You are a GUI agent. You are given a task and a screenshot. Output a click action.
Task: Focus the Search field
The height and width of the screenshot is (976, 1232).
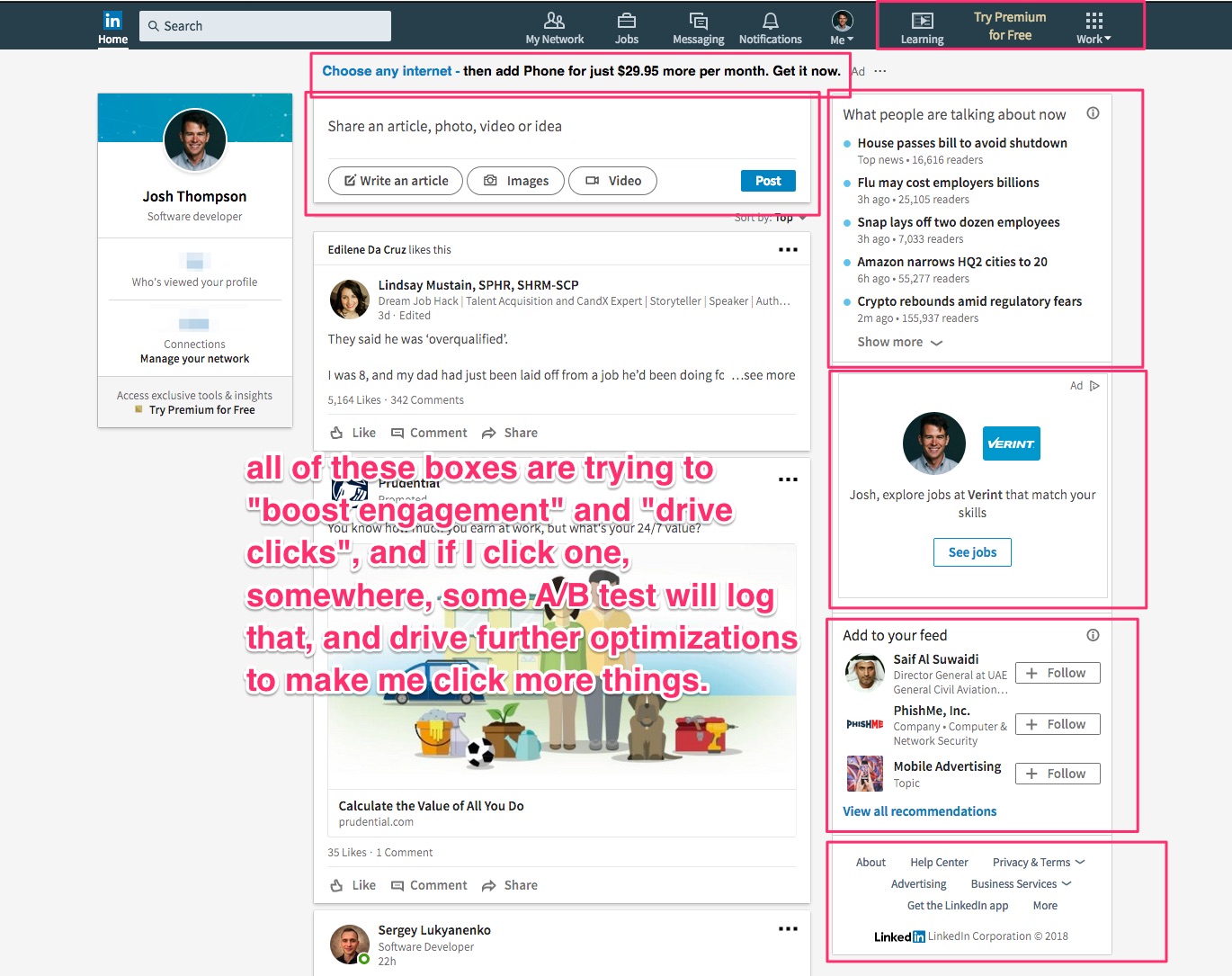[x=265, y=26]
